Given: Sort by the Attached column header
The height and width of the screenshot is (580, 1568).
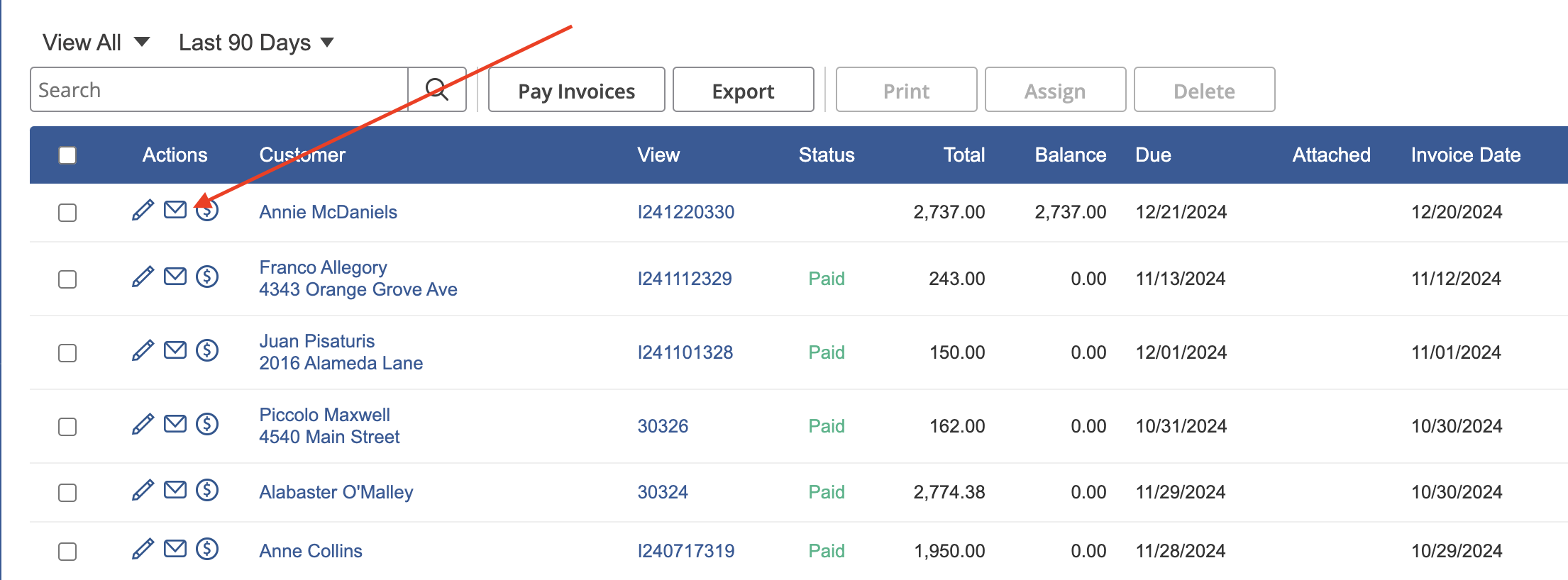Looking at the screenshot, I should point(1331,155).
